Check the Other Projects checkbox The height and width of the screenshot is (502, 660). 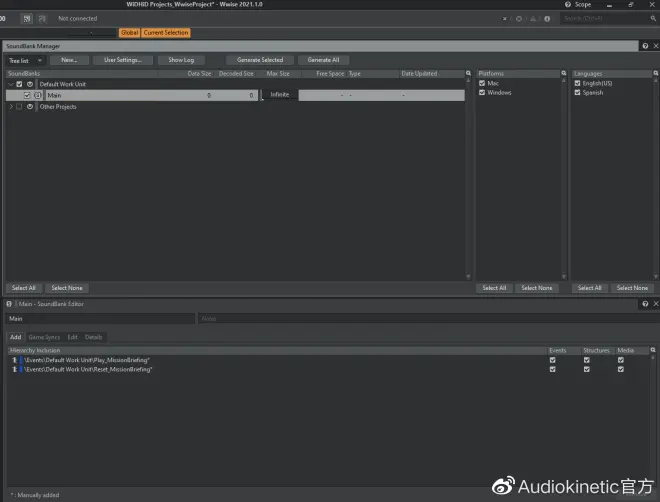coord(19,107)
